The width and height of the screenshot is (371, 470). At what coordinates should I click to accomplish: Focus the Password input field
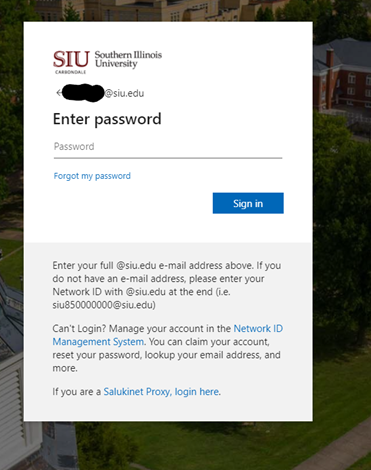pos(168,147)
